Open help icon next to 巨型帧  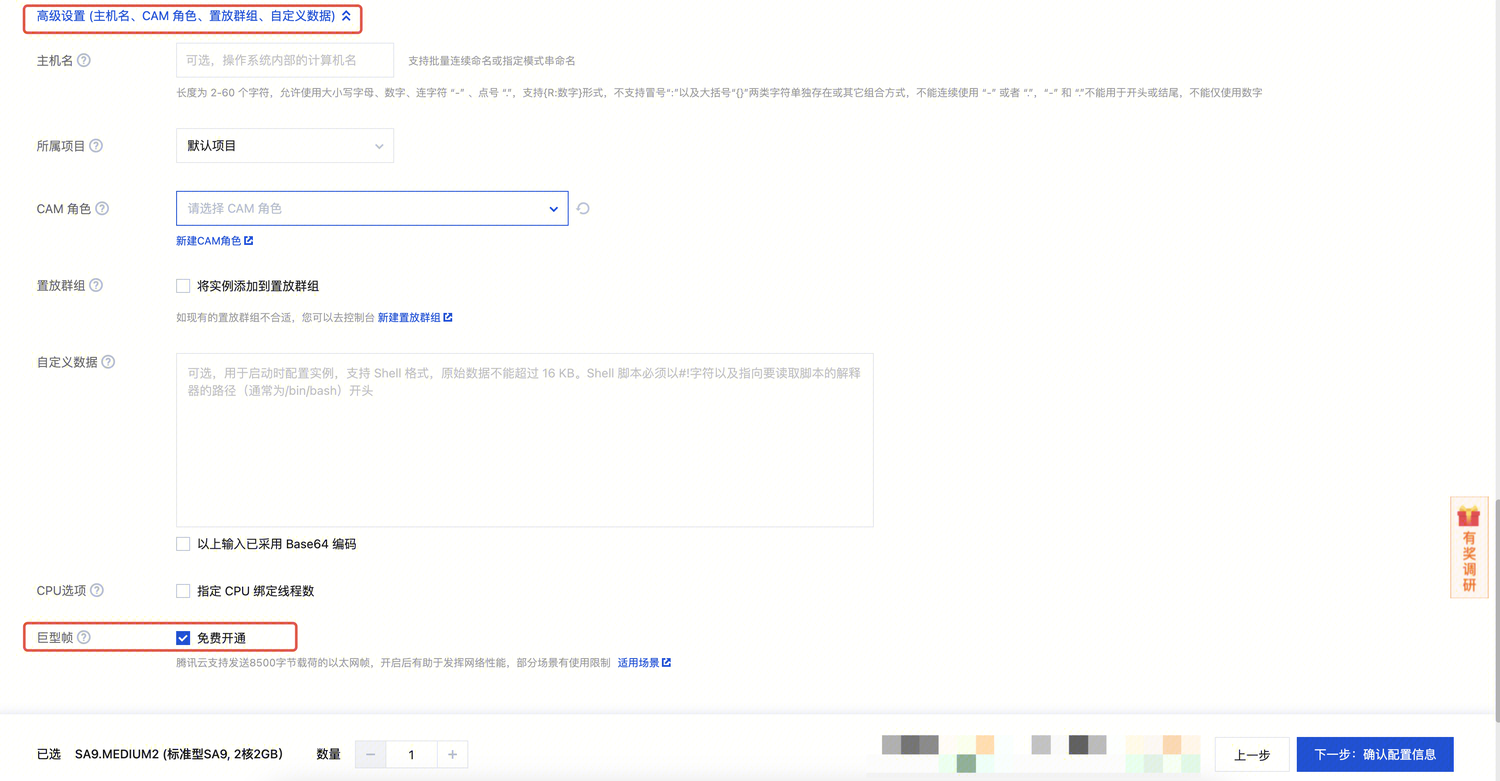84,637
